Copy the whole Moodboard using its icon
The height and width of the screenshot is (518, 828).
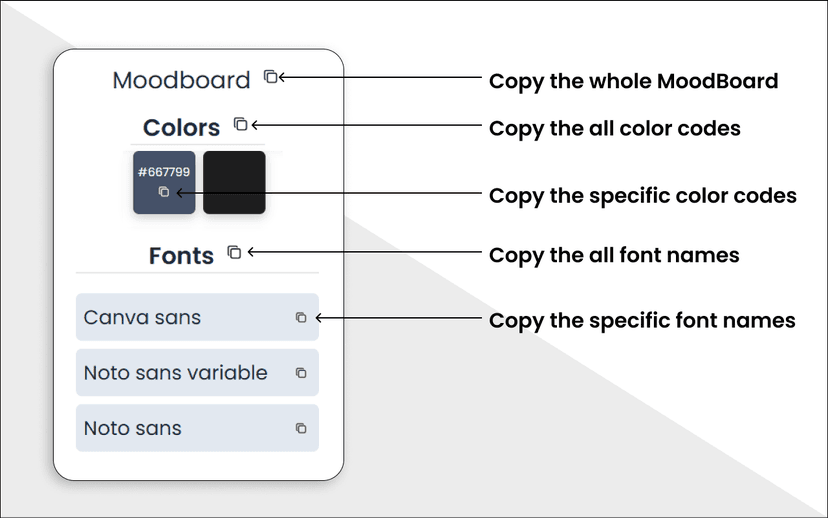(270, 76)
